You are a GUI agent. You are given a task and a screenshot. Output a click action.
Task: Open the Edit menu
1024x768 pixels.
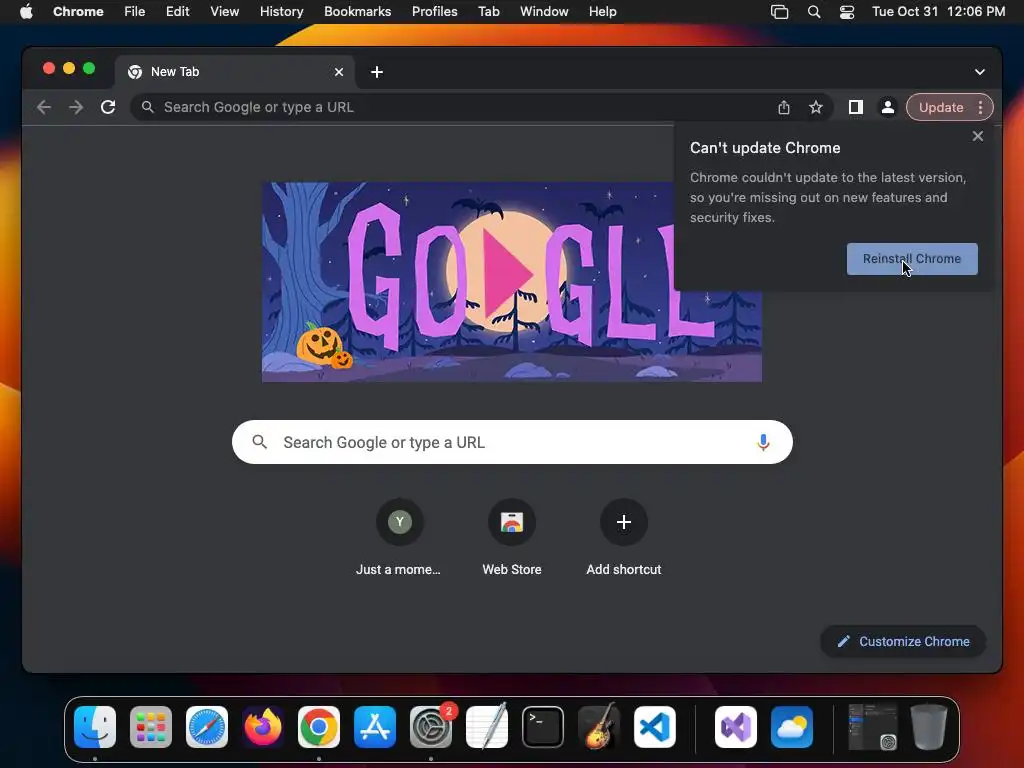pyautogui.click(x=178, y=12)
